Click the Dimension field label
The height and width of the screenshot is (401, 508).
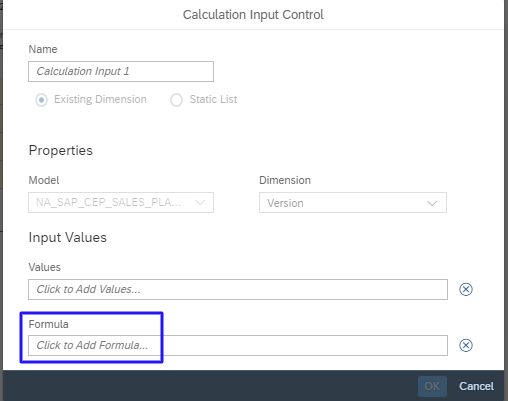tap(285, 180)
